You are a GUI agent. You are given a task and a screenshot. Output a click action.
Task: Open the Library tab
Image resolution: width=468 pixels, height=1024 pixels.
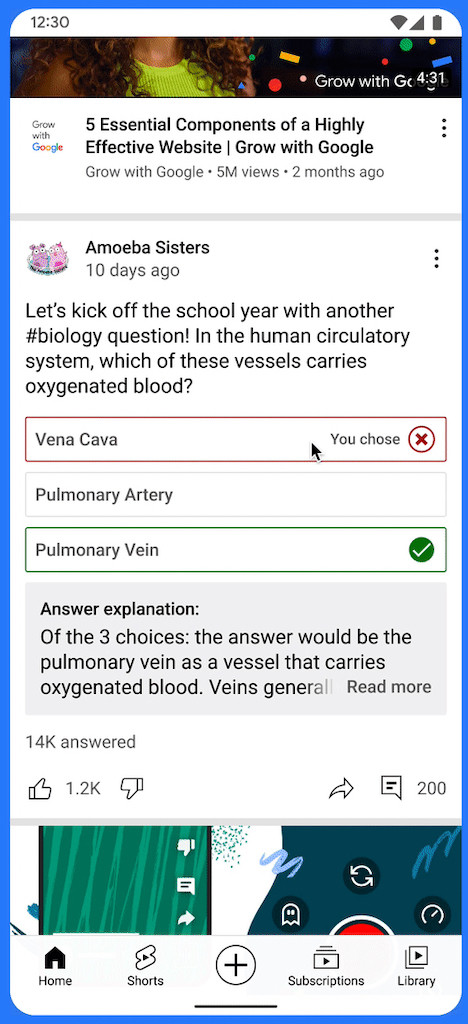tap(416, 967)
